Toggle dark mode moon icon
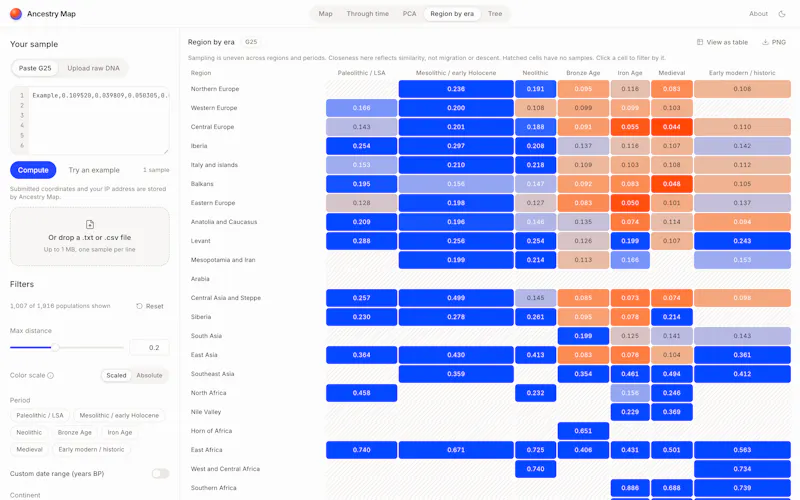 coord(782,14)
